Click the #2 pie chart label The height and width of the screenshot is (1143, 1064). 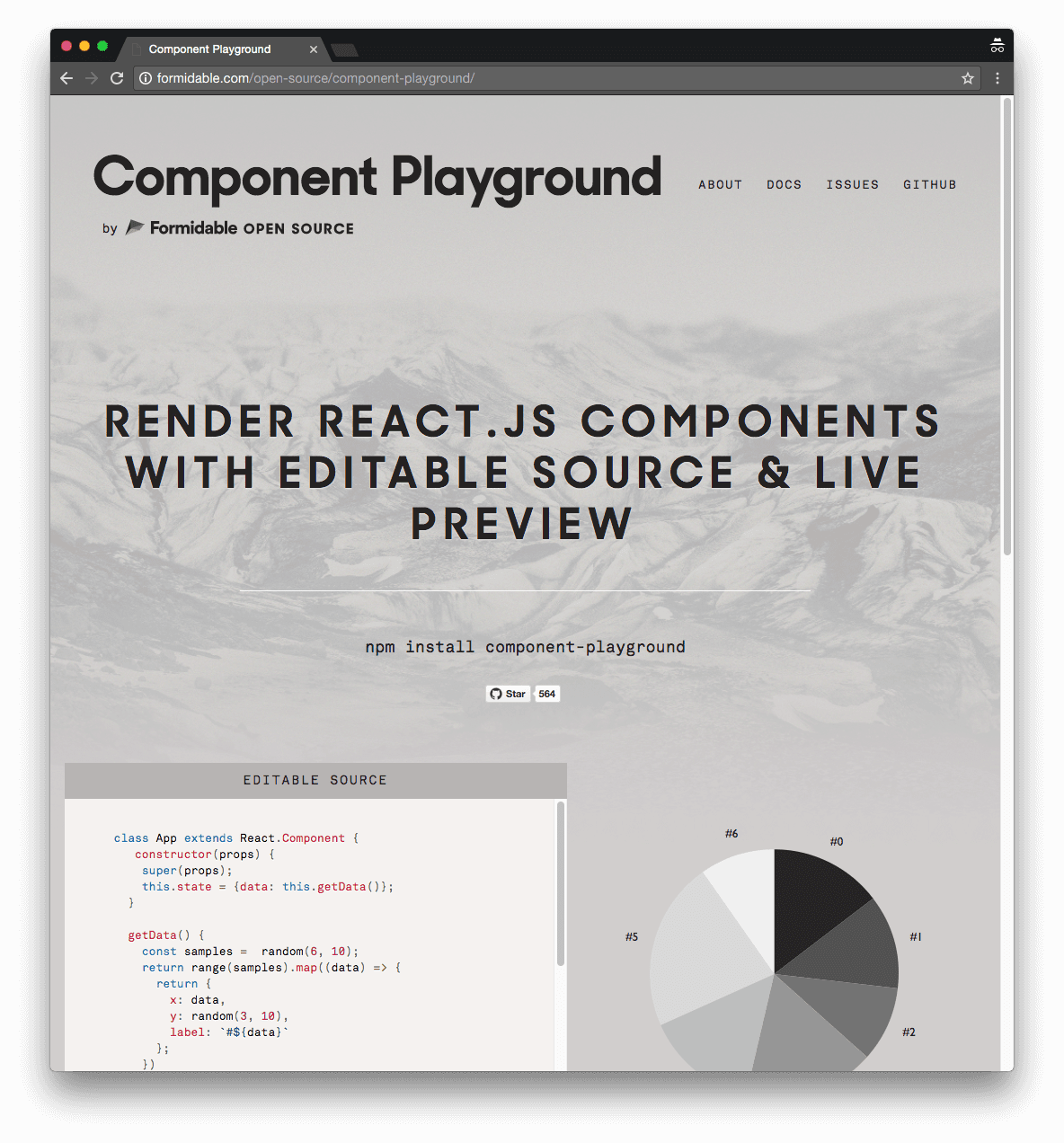coord(909,1032)
